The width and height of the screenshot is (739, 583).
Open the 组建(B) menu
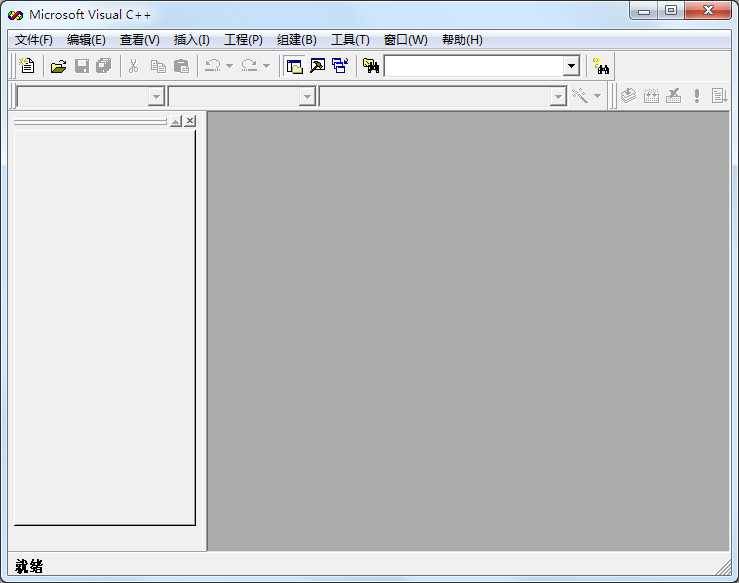[x=296, y=40]
